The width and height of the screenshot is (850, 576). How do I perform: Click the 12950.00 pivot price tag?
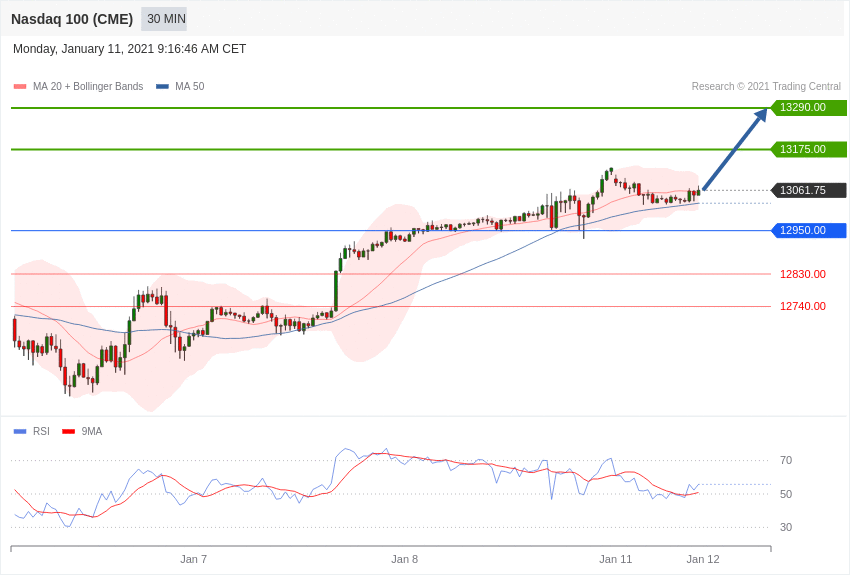coord(808,230)
